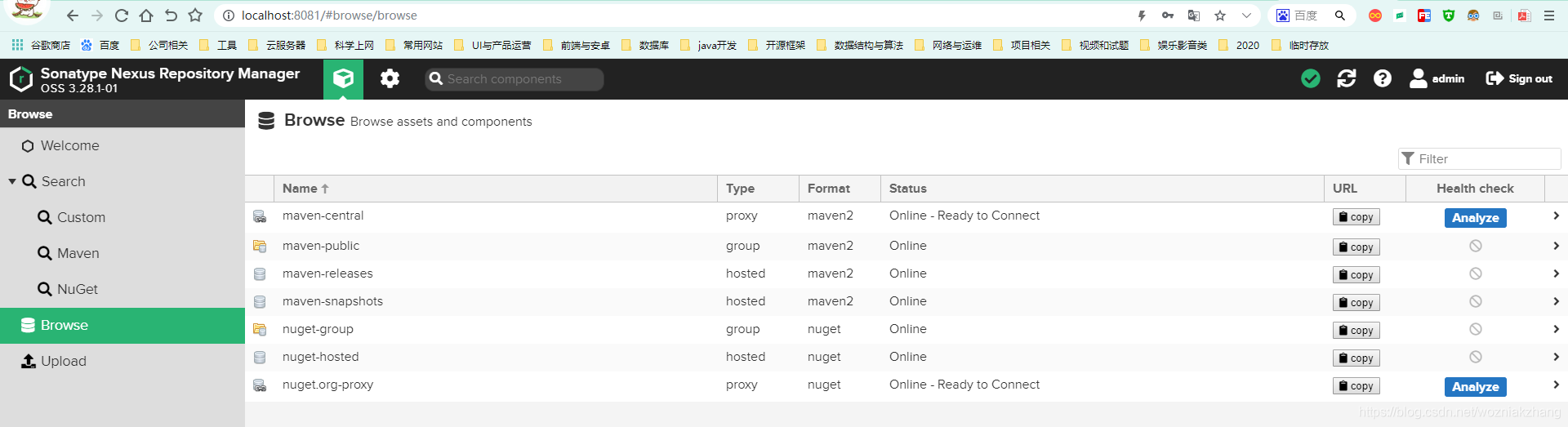View system status green check icon
This screenshot has height=427, width=1568.
click(1311, 78)
